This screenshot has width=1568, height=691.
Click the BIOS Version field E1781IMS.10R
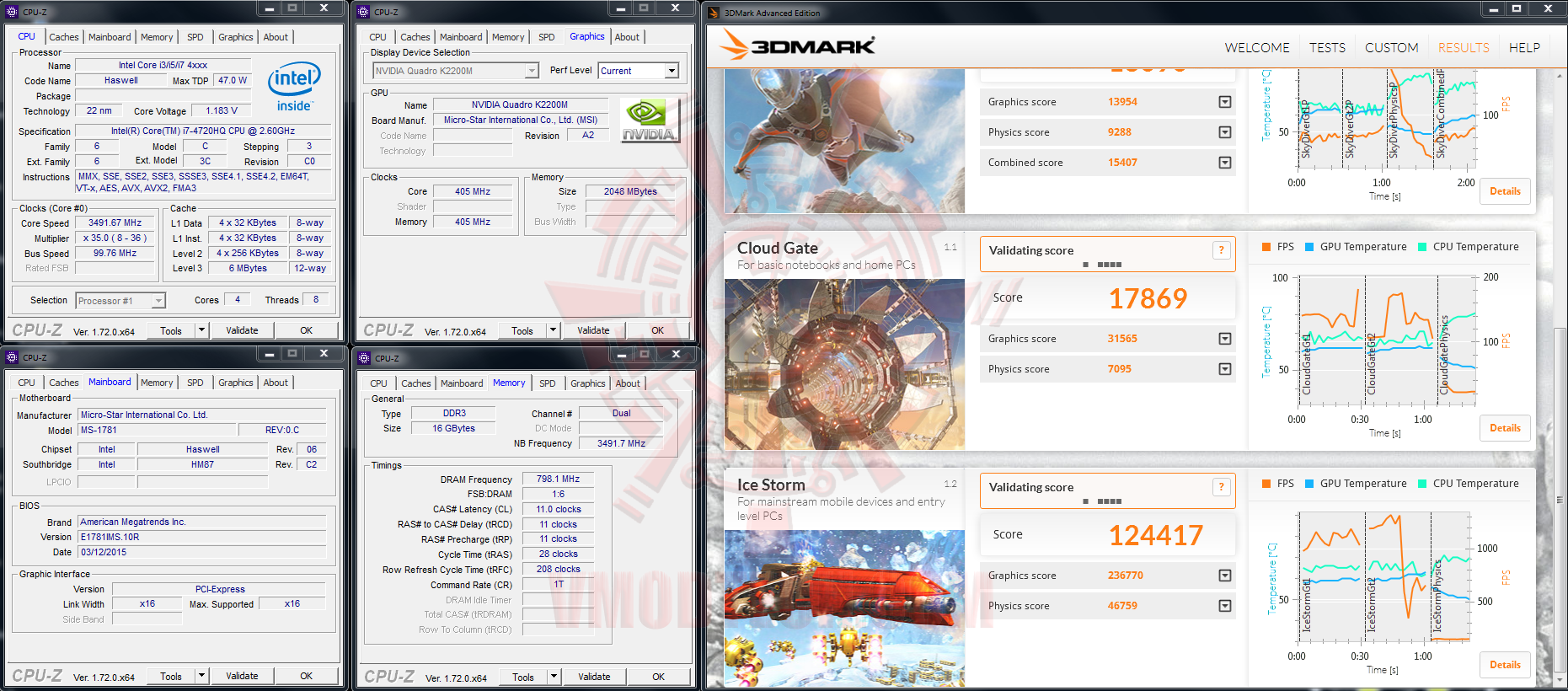click(202, 537)
